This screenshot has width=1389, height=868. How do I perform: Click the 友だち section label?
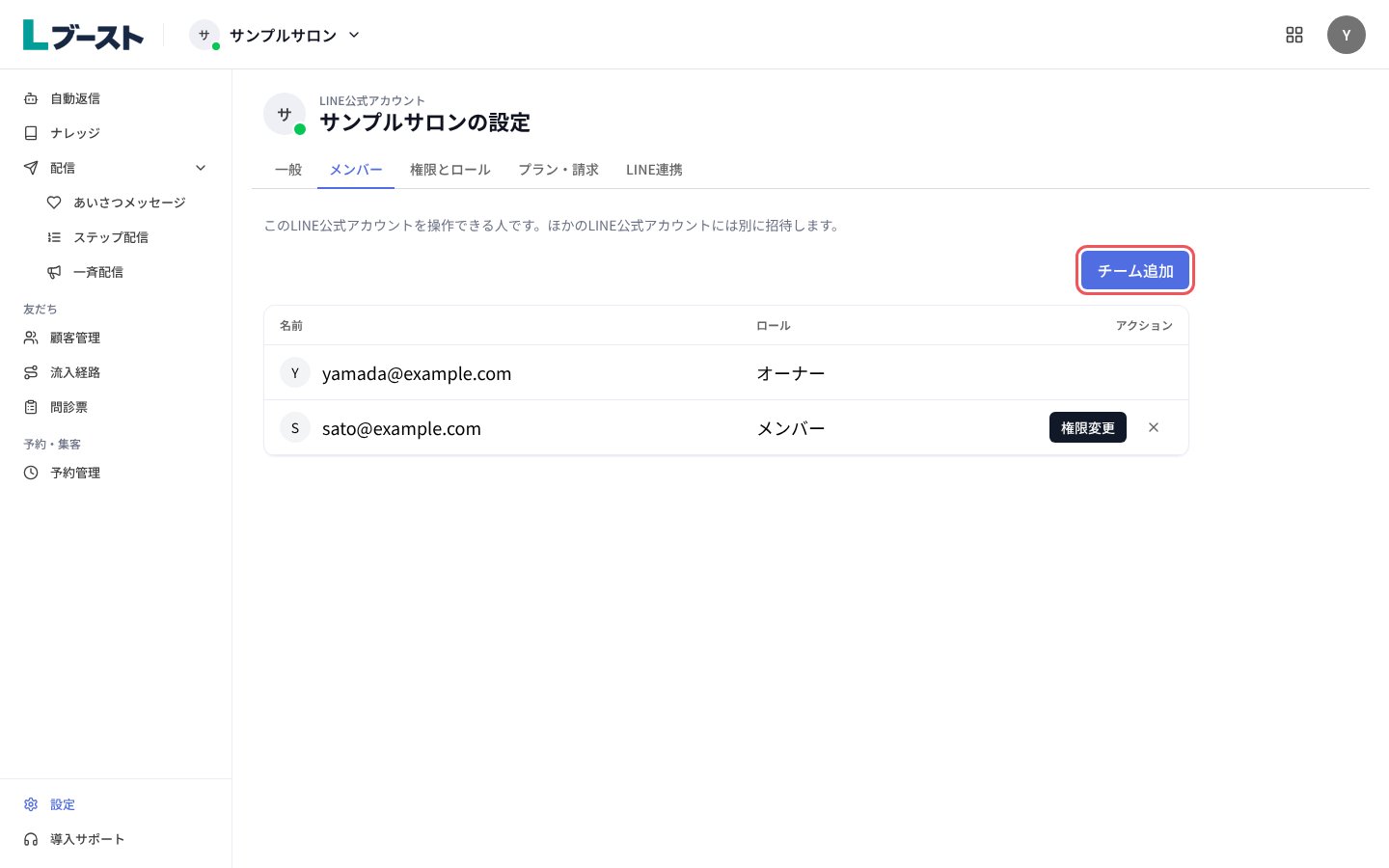(41, 310)
